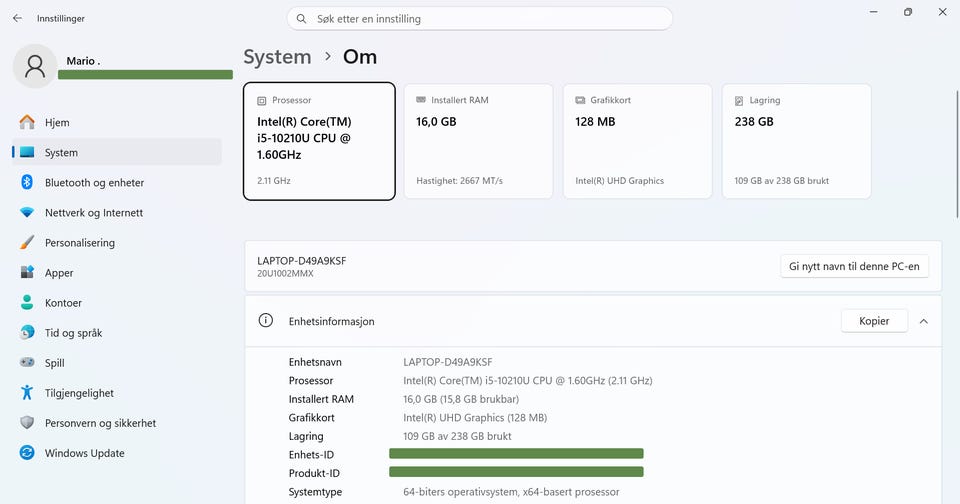The height and width of the screenshot is (504, 960).
Task: Click the Bluetooth icon in sidebar
Action: pyautogui.click(x=27, y=182)
